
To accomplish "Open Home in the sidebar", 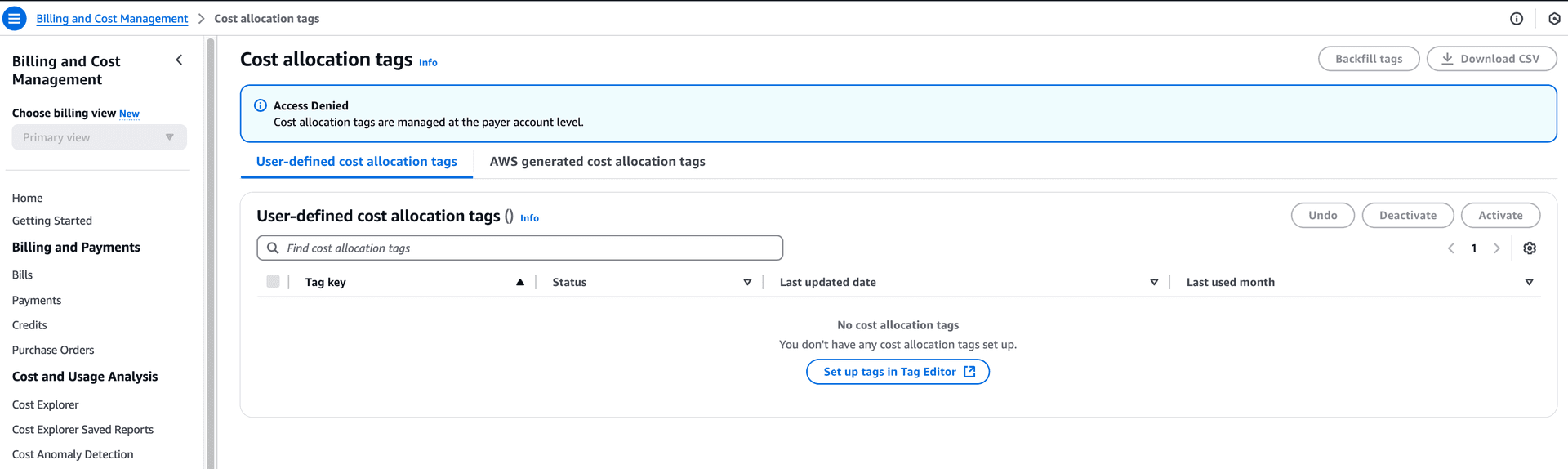I will (x=28, y=198).
